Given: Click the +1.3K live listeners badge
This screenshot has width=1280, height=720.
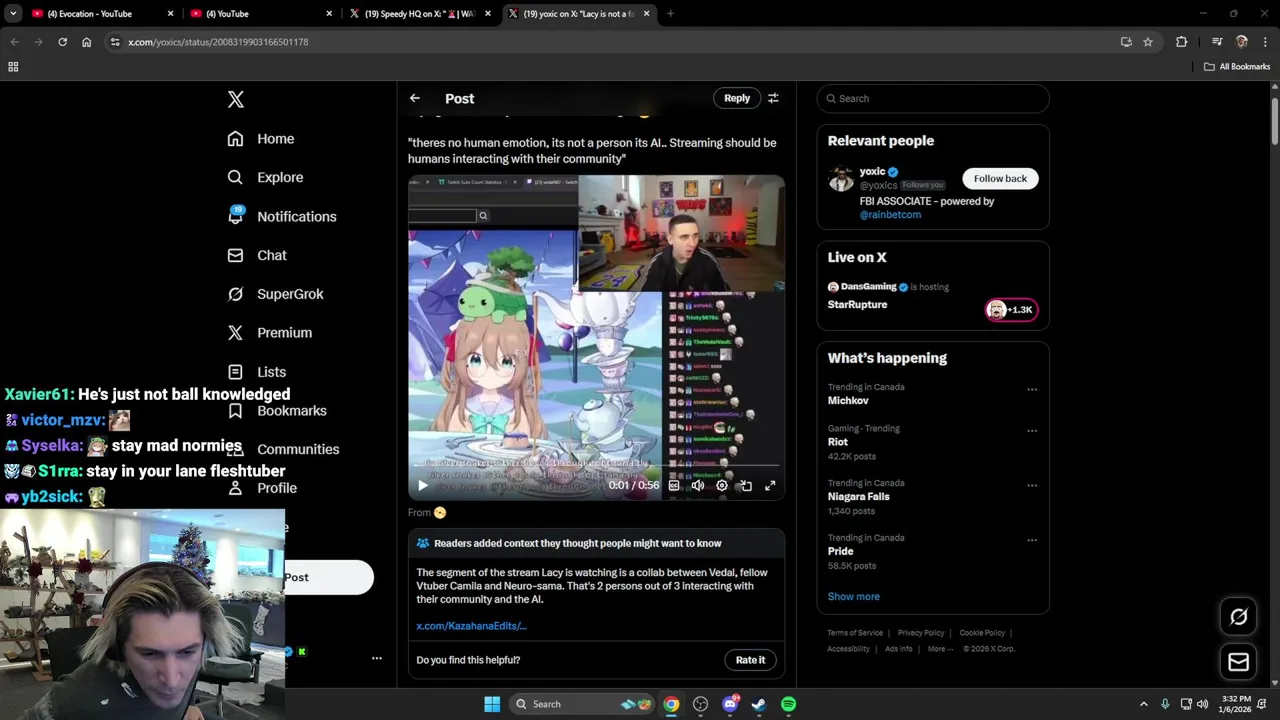Looking at the screenshot, I should pos(1011,310).
